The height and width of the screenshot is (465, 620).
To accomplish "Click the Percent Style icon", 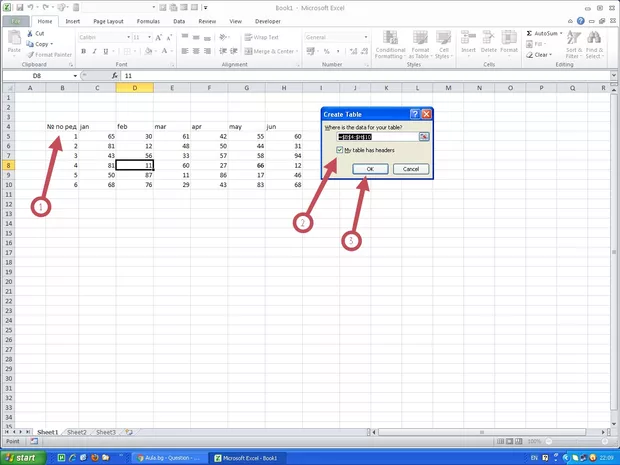I will coord(327,51).
